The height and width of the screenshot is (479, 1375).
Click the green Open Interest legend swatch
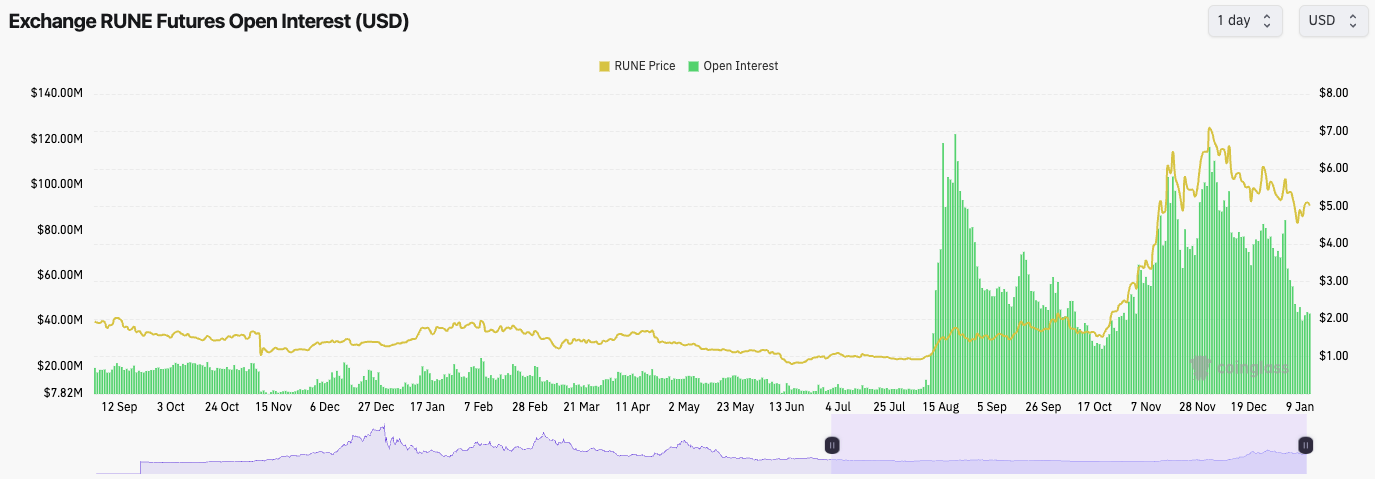point(693,66)
